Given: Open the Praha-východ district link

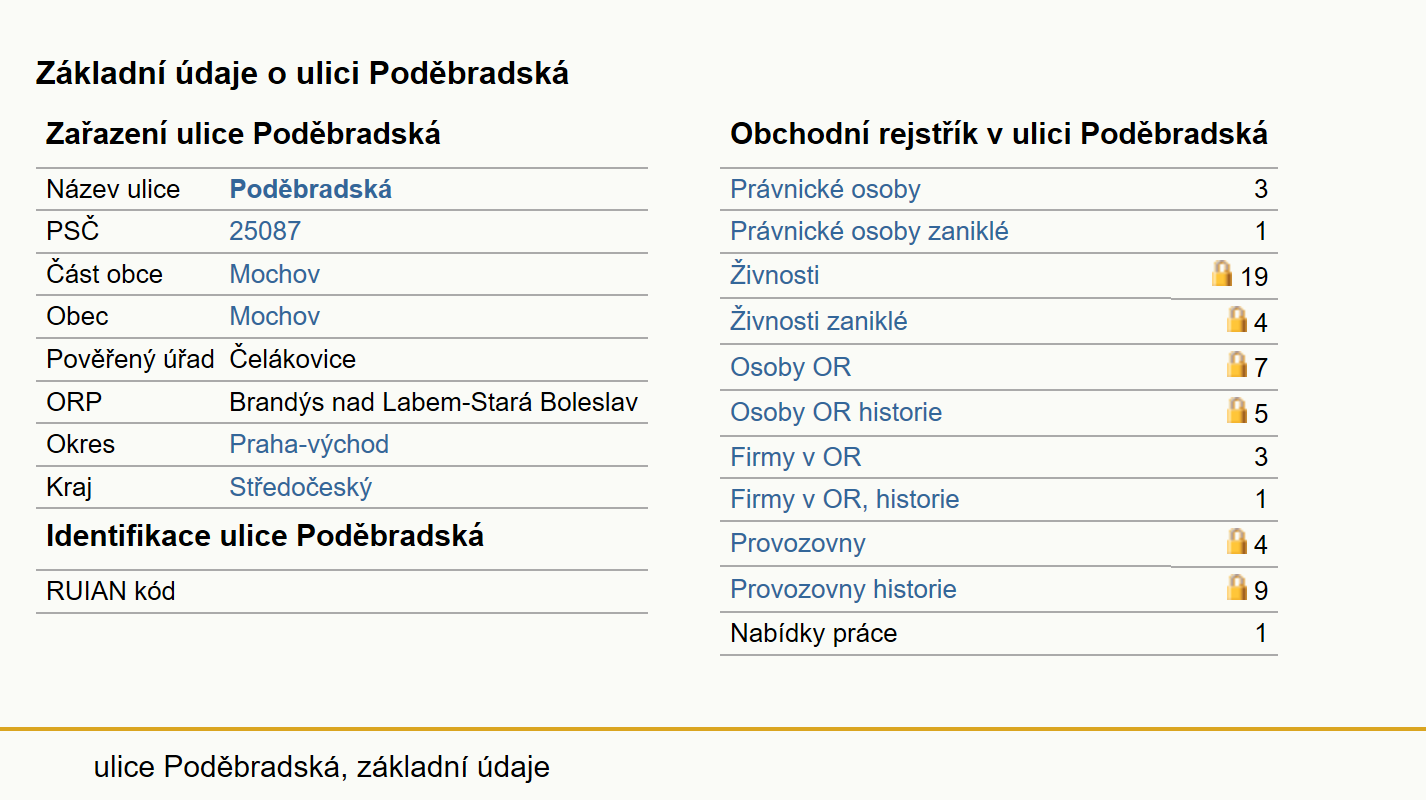Looking at the screenshot, I should (x=309, y=444).
